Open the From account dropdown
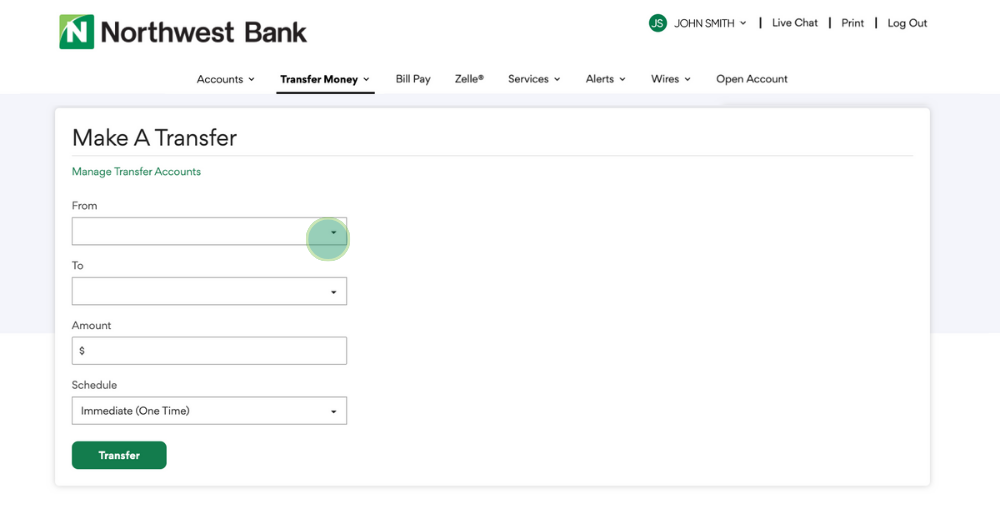Viewport: 1000px width, 523px height. 209,232
